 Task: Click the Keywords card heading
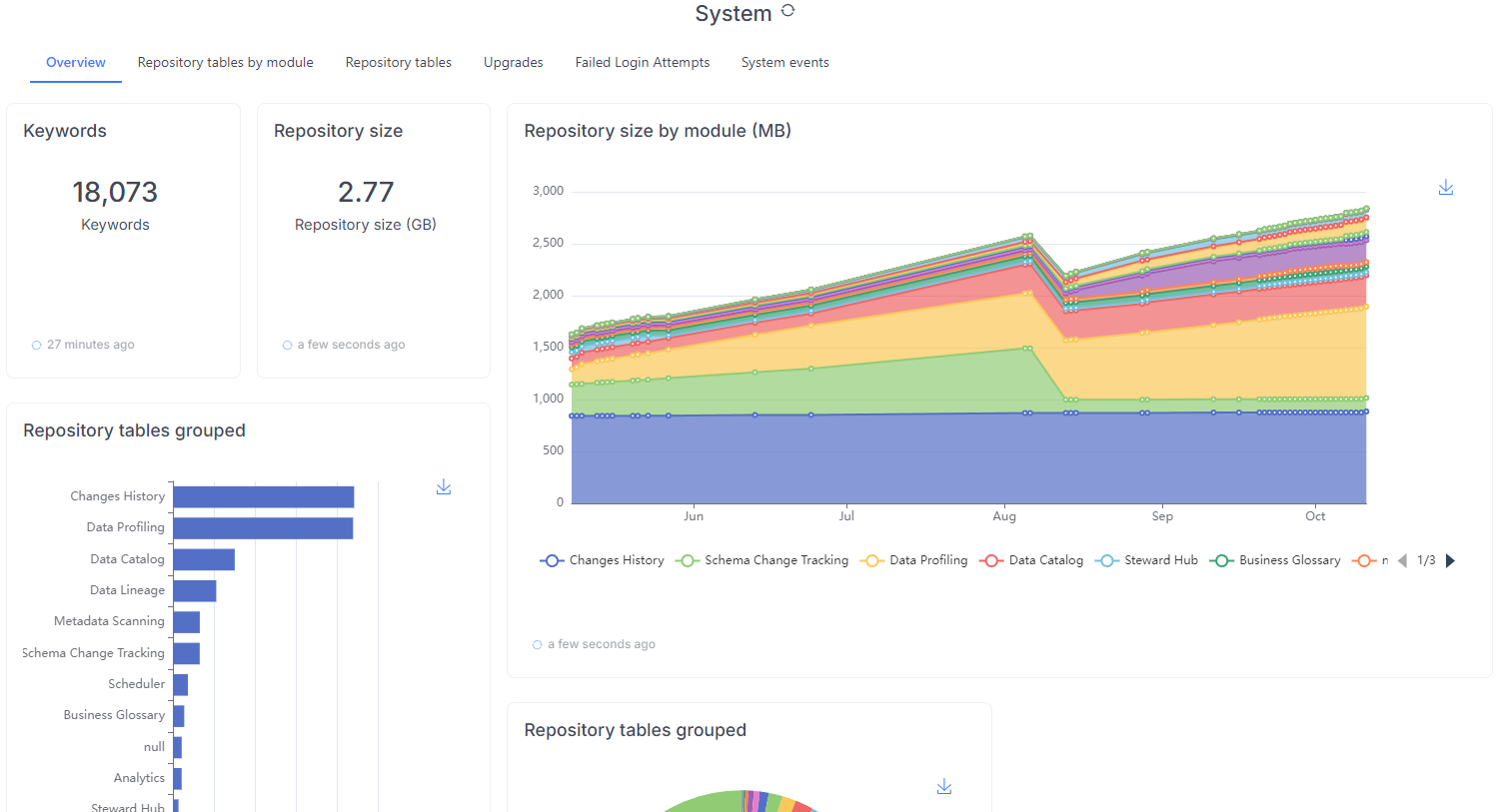[x=65, y=131]
